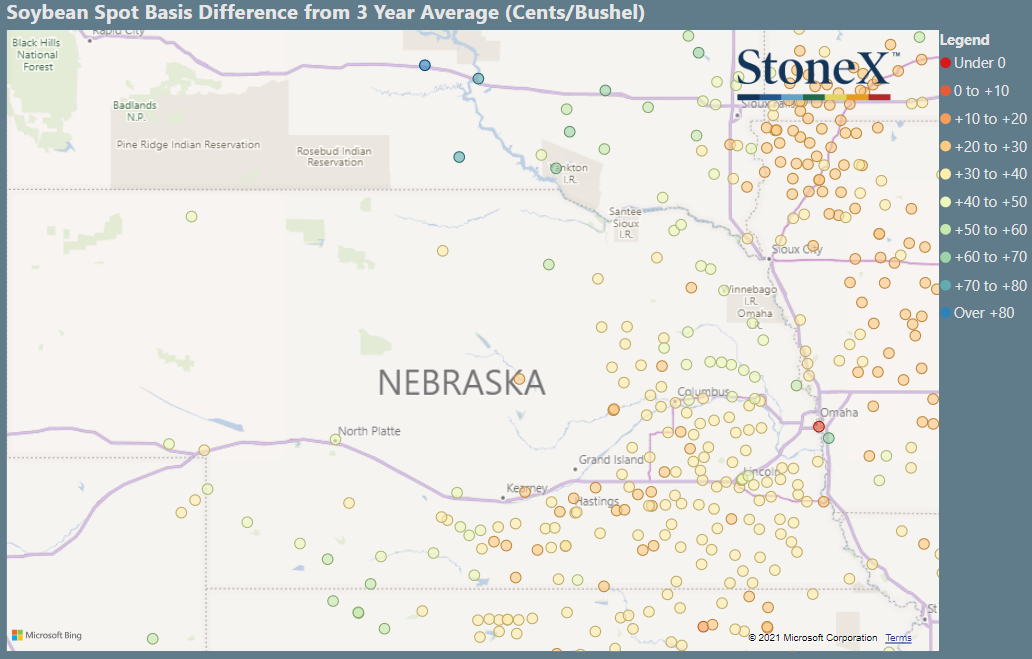Click the Sioux City label
This screenshot has width=1032, height=659.
pos(797,250)
